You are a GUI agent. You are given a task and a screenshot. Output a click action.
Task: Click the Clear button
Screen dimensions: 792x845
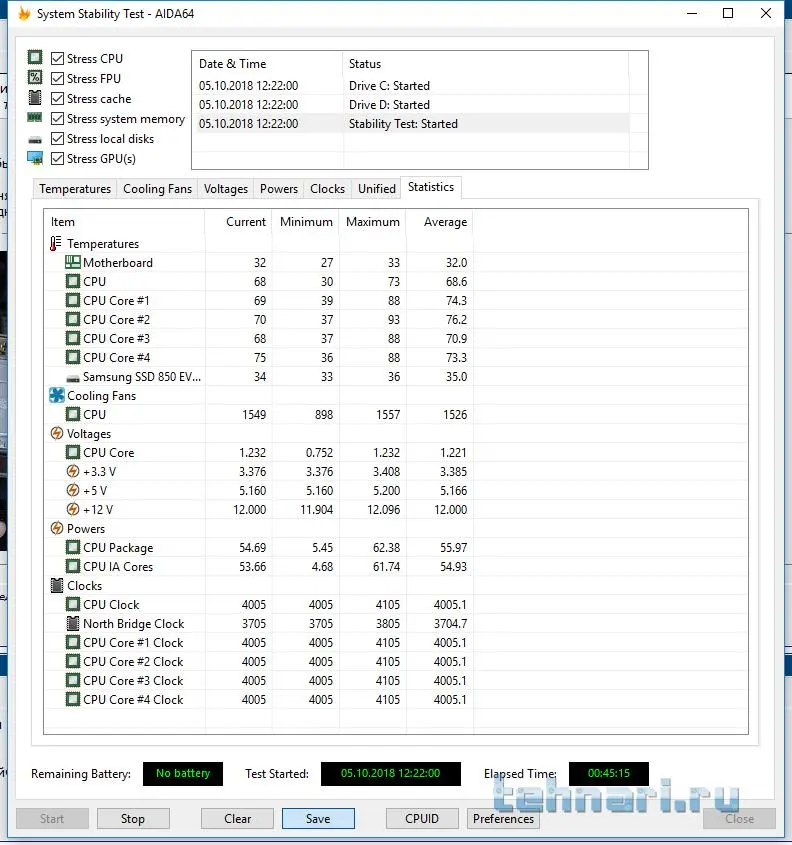pyautogui.click(x=237, y=819)
